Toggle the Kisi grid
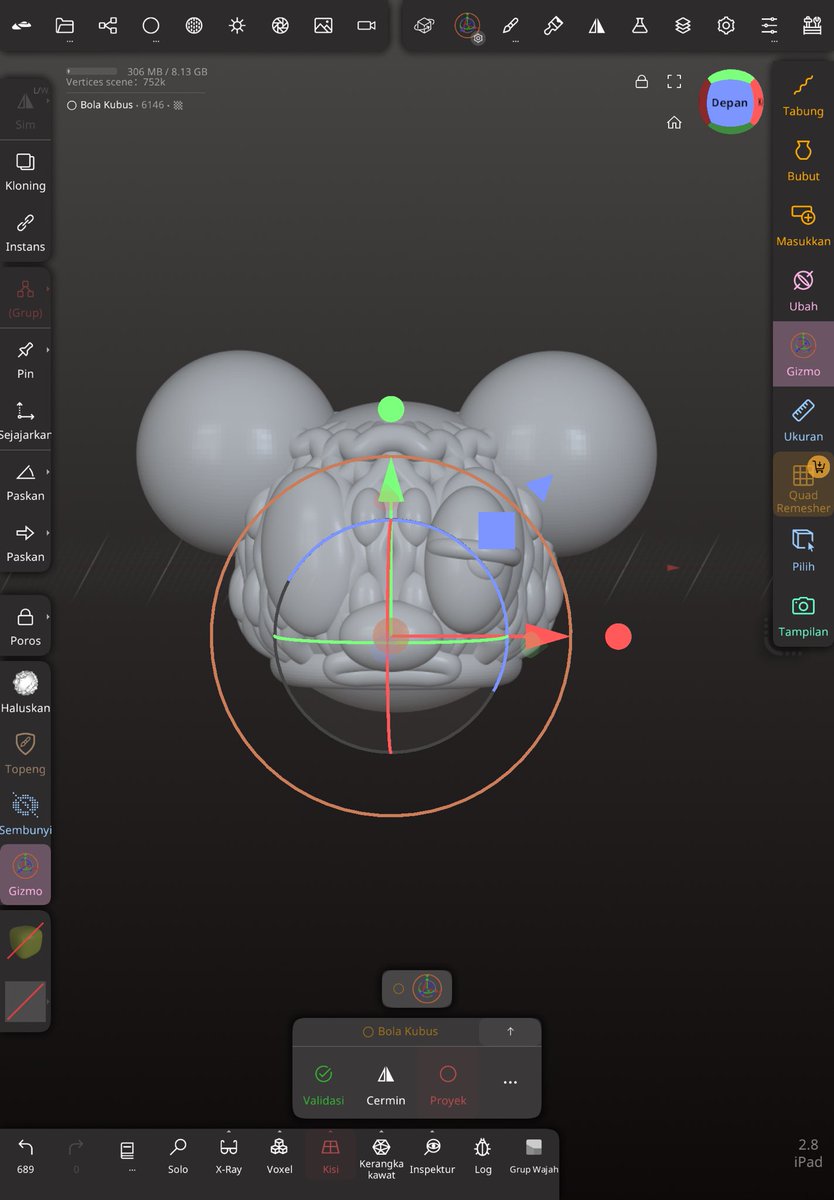Image resolution: width=834 pixels, height=1200 pixels. pyautogui.click(x=330, y=1156)
